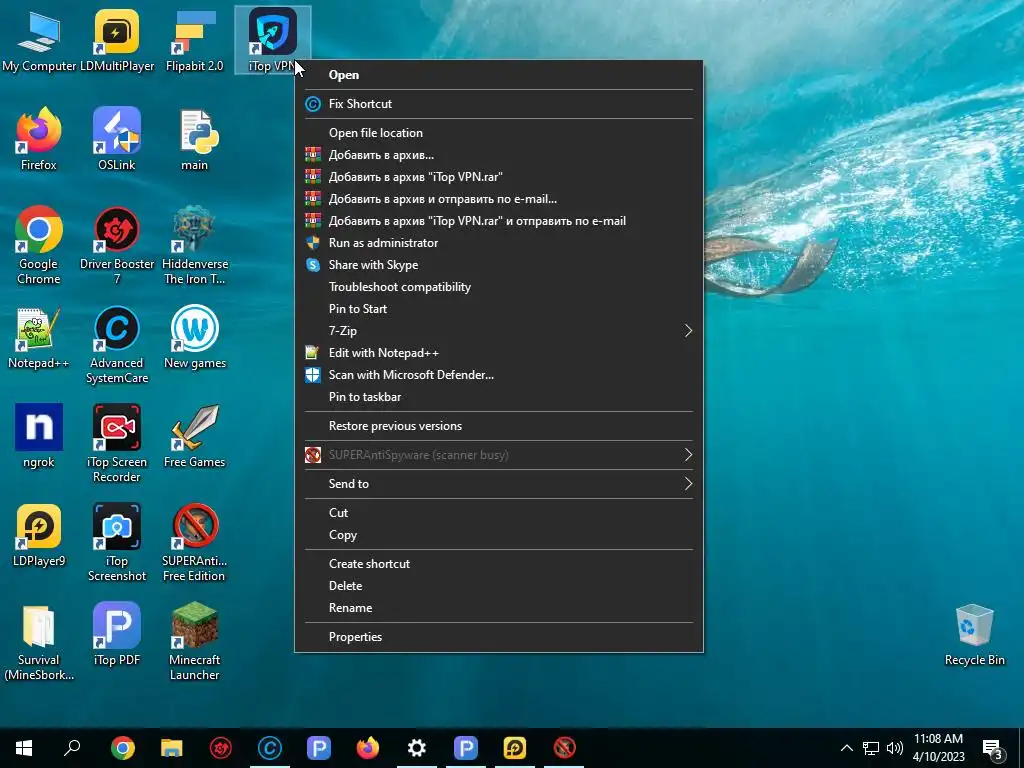Screen dimensions: 1024x768
Task: Choose Pin to Start
Action: (499, 309)
